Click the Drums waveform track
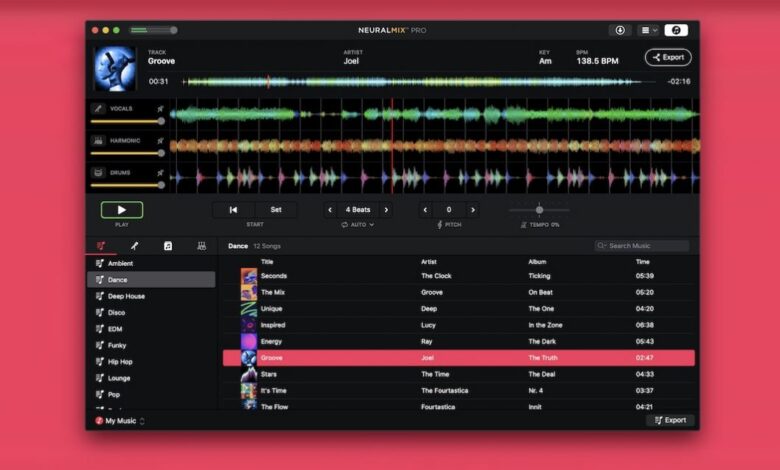Viewport: 780px width, 470px height. coord(434,177)
